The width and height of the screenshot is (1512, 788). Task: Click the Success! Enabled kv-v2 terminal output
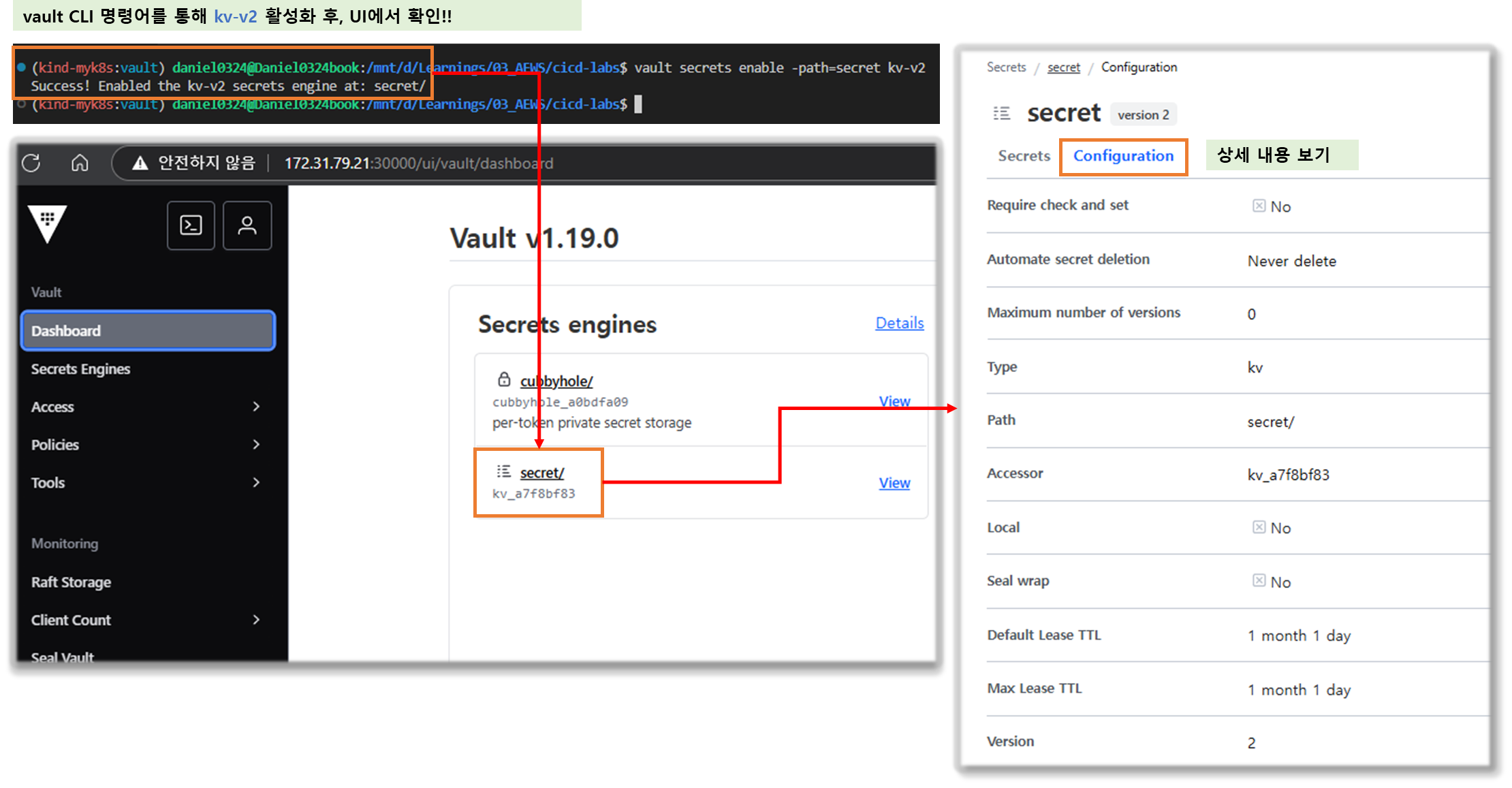tap(228, 86)
